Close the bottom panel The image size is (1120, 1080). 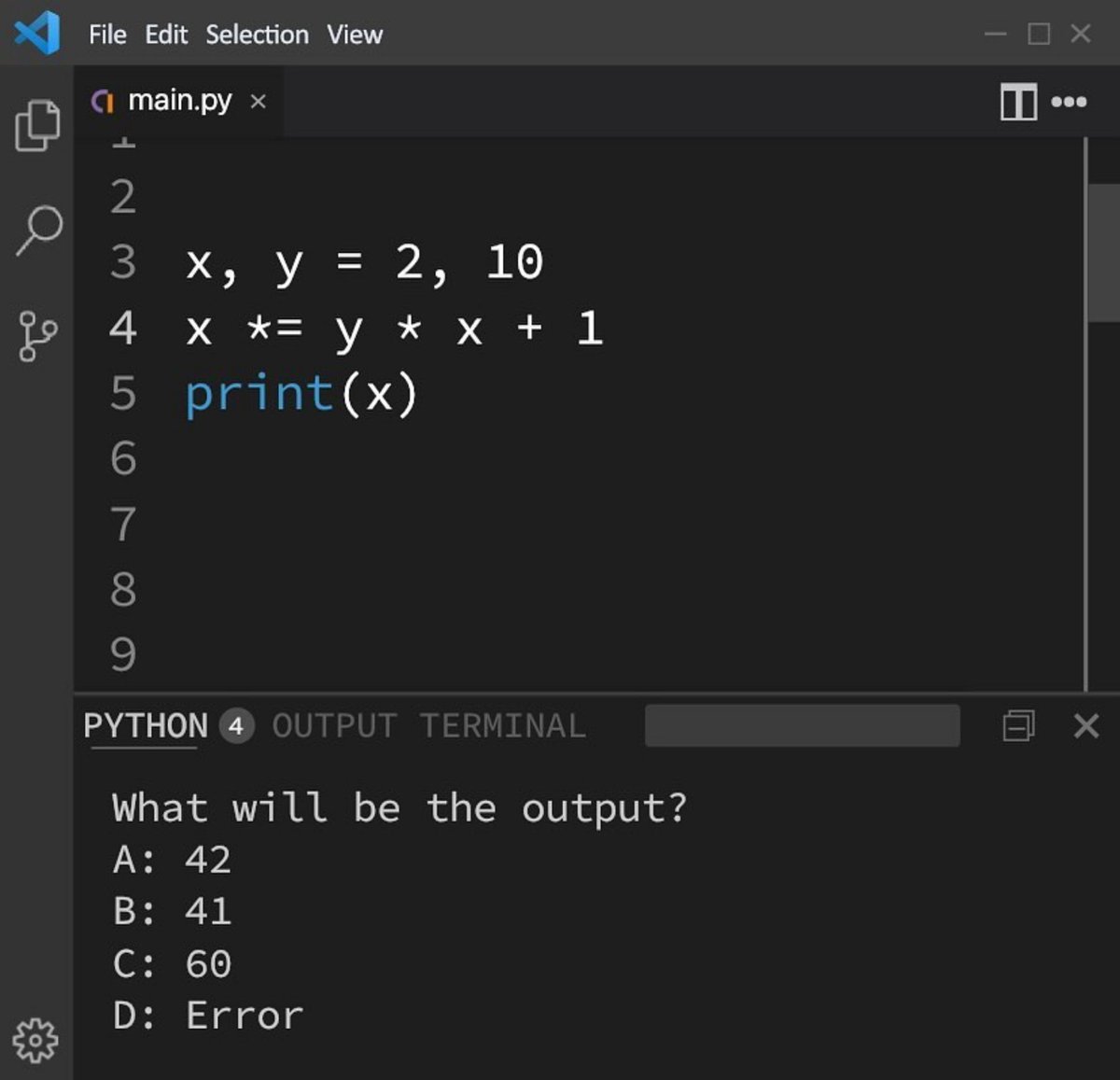pyautogui.click(x=1085, y=725)
